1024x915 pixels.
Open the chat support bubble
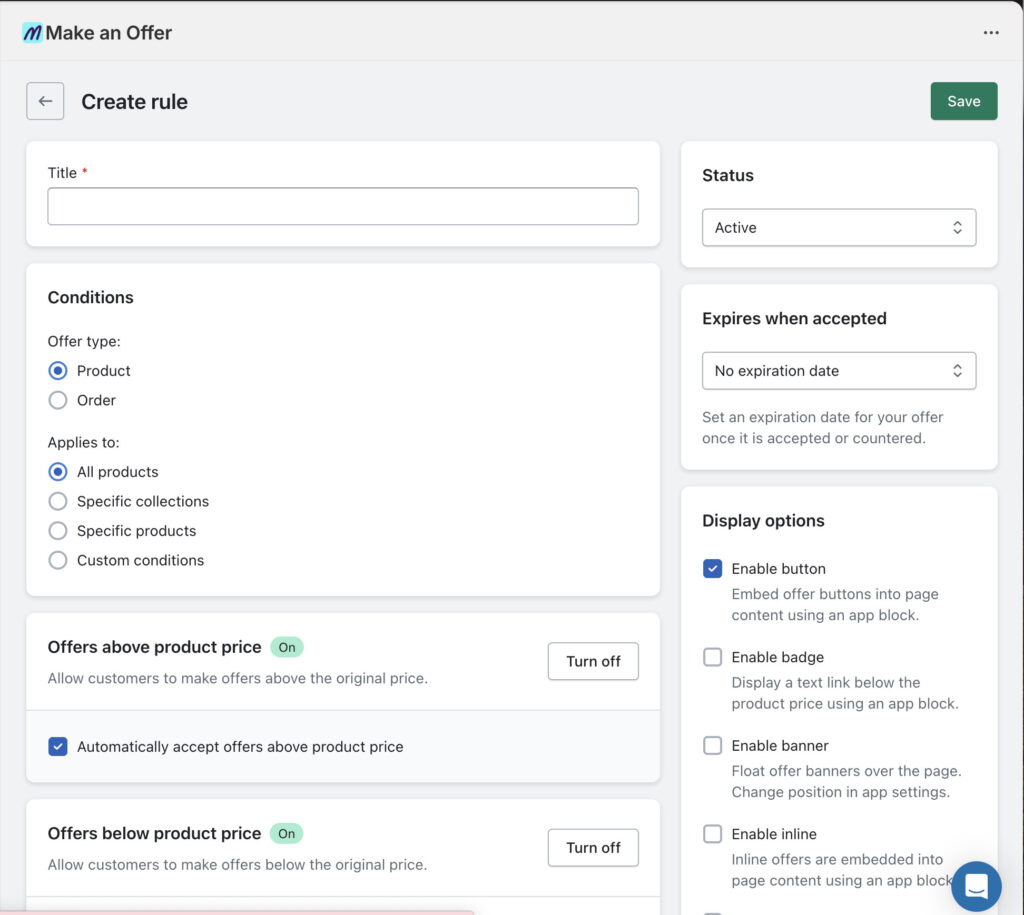975,886
